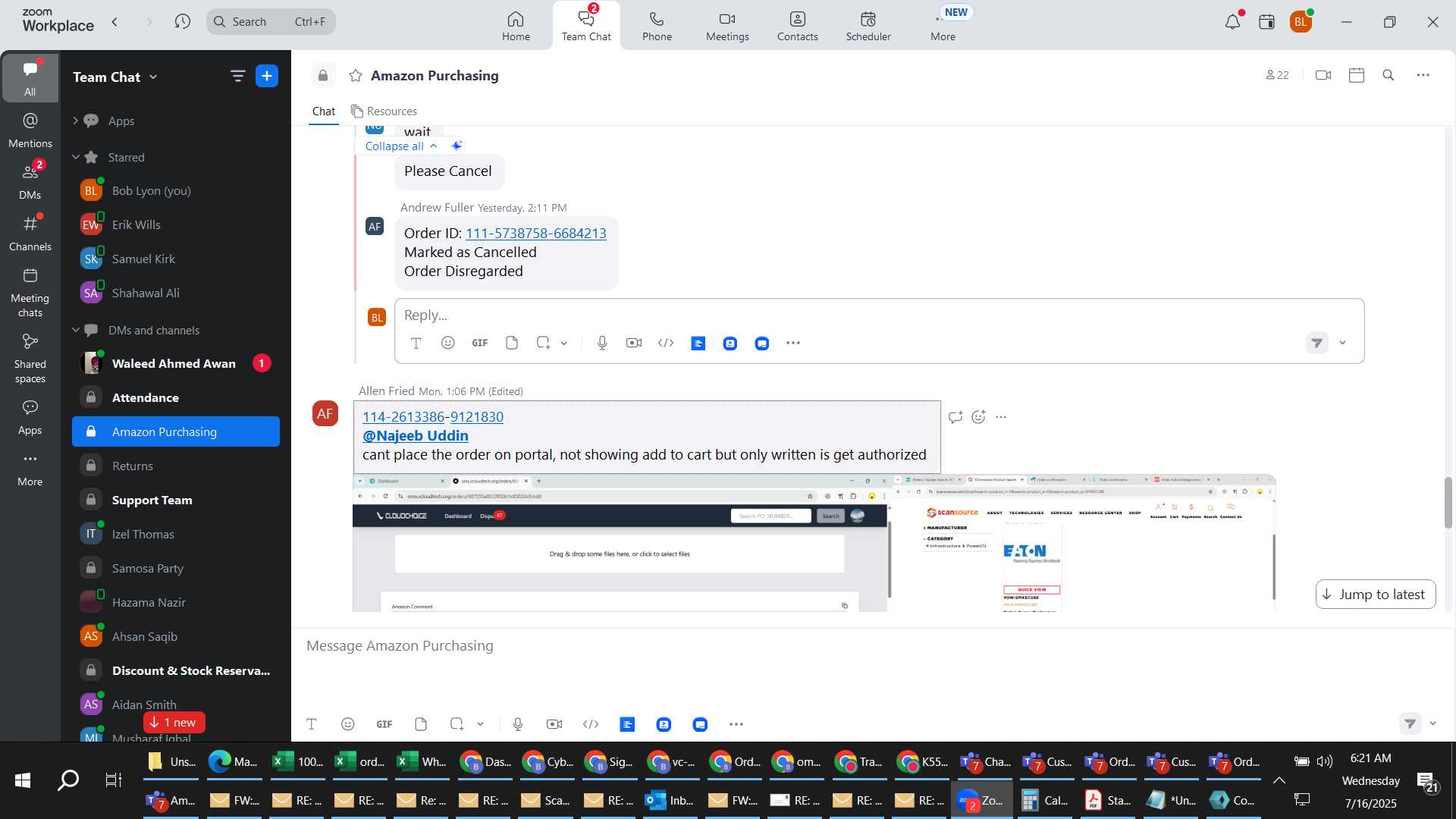Switch to the Phone tab

(x=657, y=26)
